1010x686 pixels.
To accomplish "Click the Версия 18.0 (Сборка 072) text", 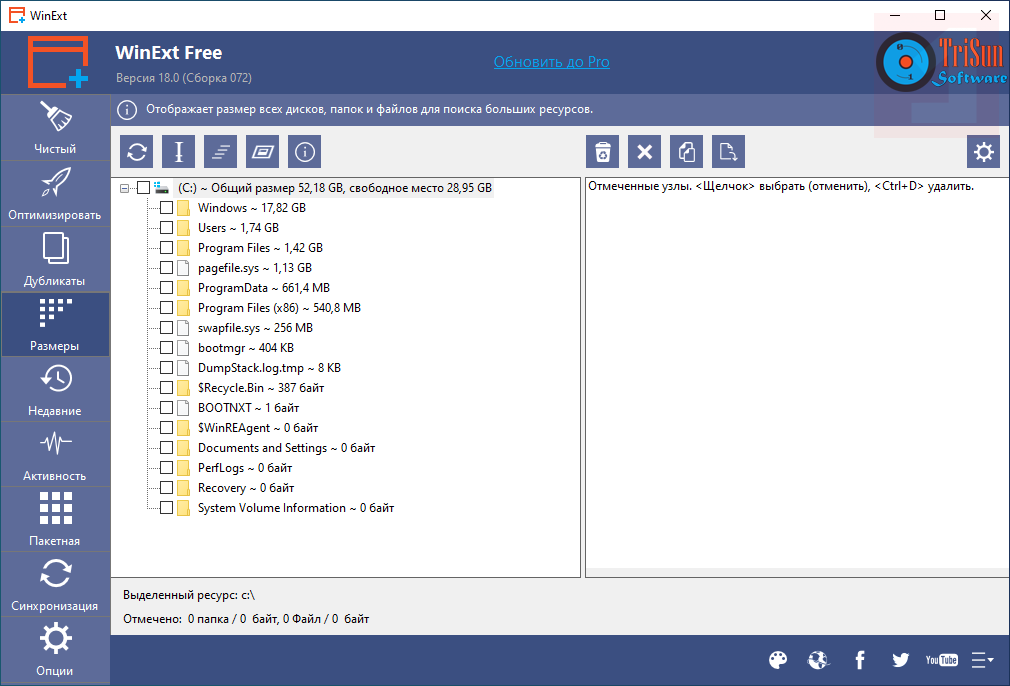I will 184,78.
